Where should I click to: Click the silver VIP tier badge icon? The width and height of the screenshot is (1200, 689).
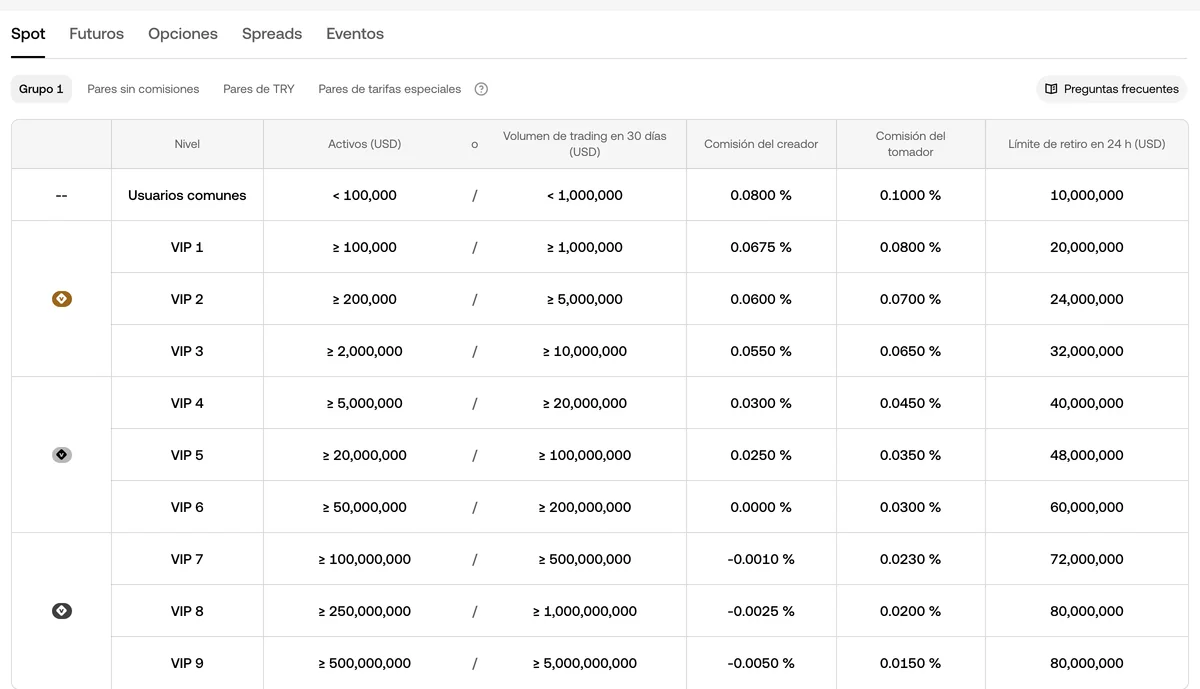point(62,455)
